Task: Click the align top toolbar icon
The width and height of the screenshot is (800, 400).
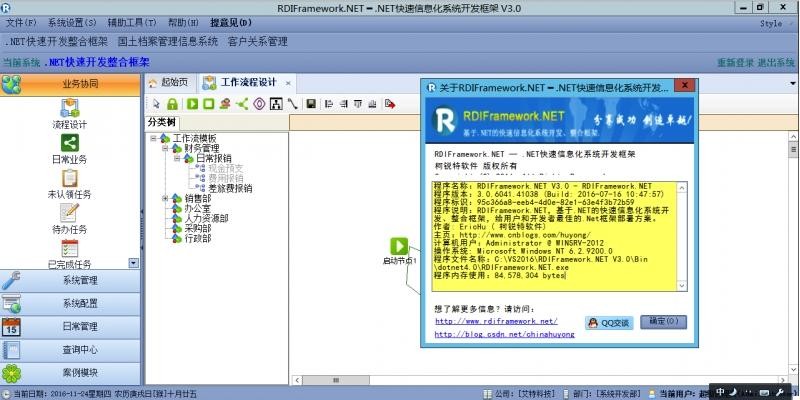Action: tap(358, 104)
